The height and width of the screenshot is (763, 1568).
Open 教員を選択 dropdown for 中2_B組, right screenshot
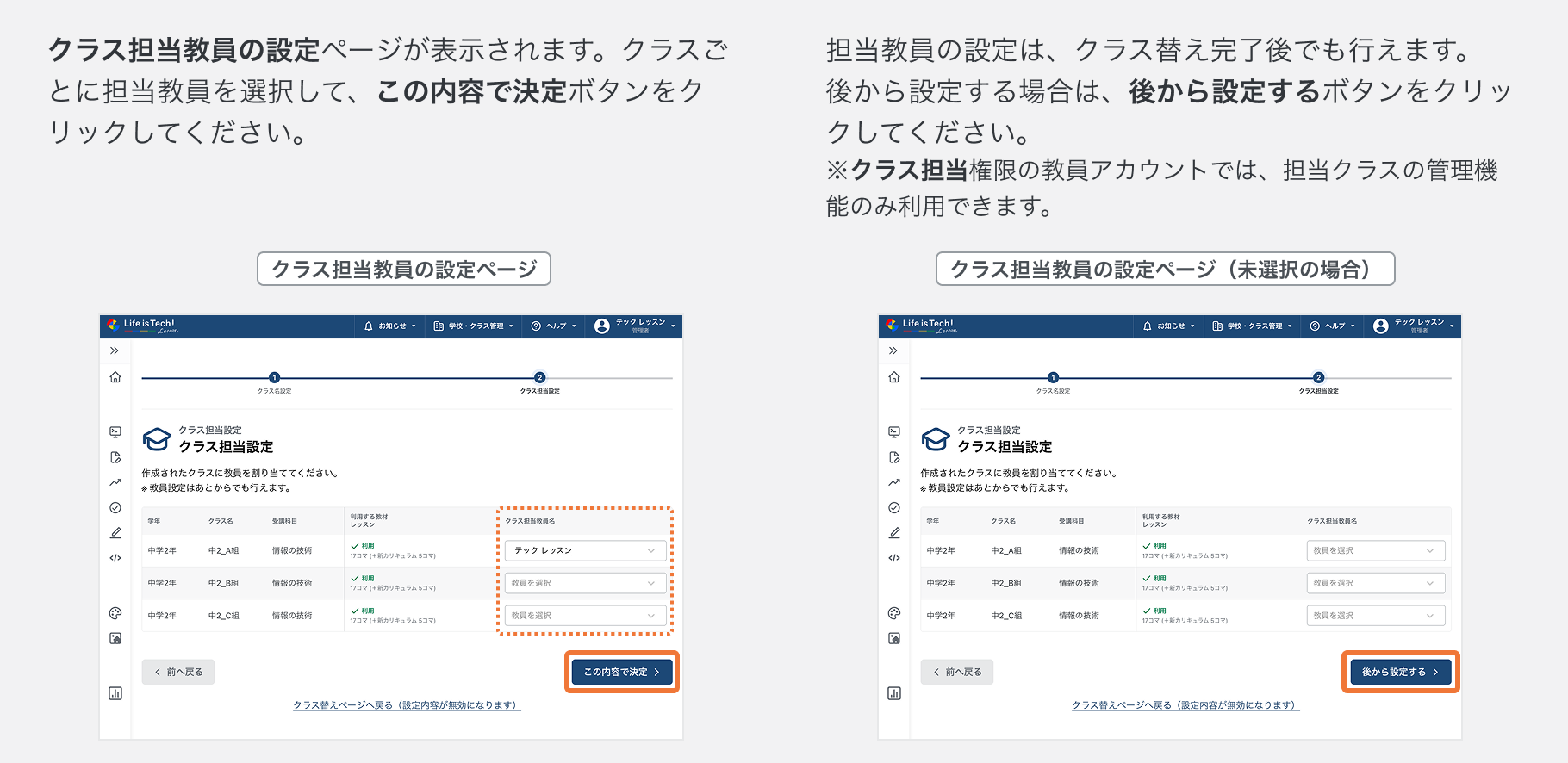pyautogui.click(x=1375, y=583)
